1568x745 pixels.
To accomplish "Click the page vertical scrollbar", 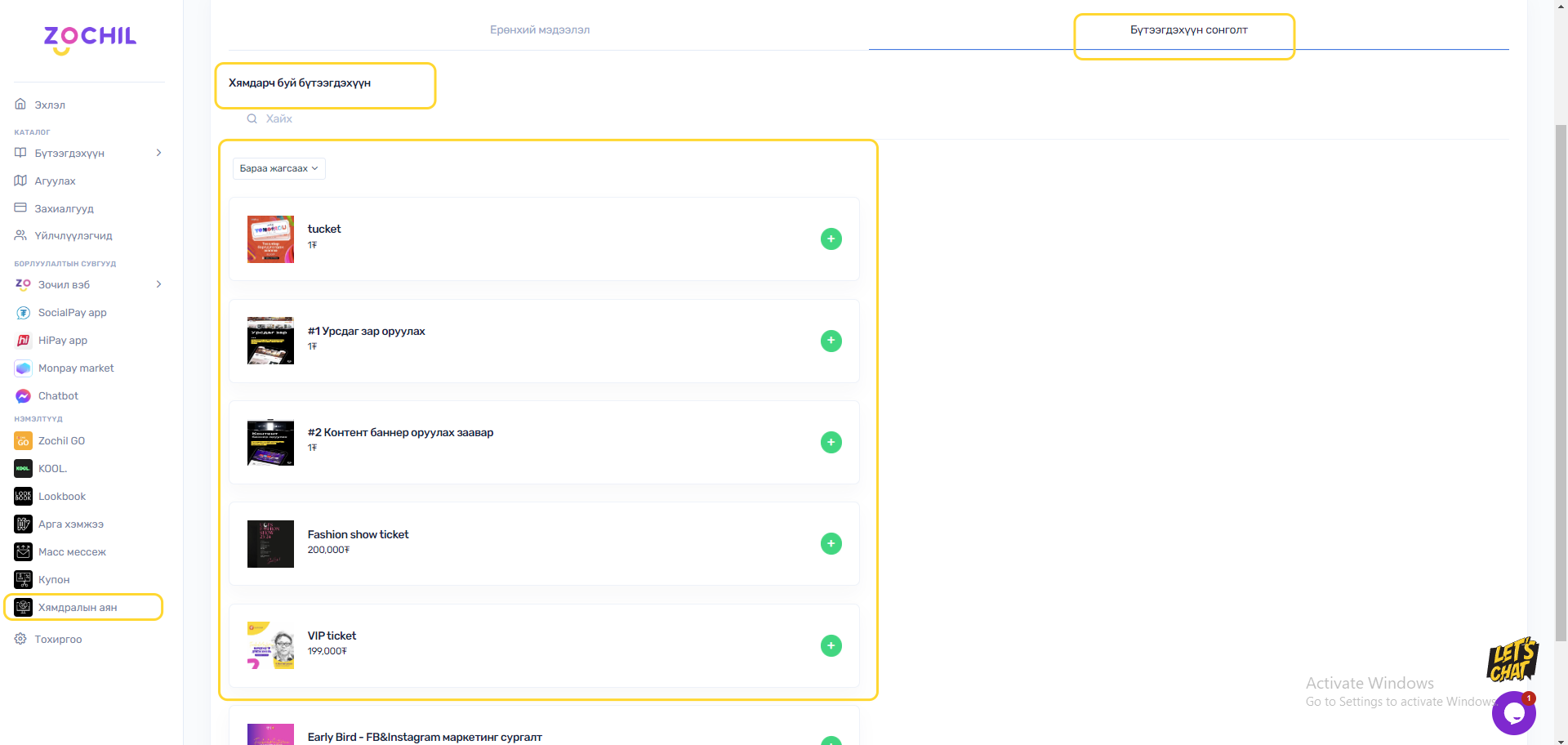I will (1561, 368).
